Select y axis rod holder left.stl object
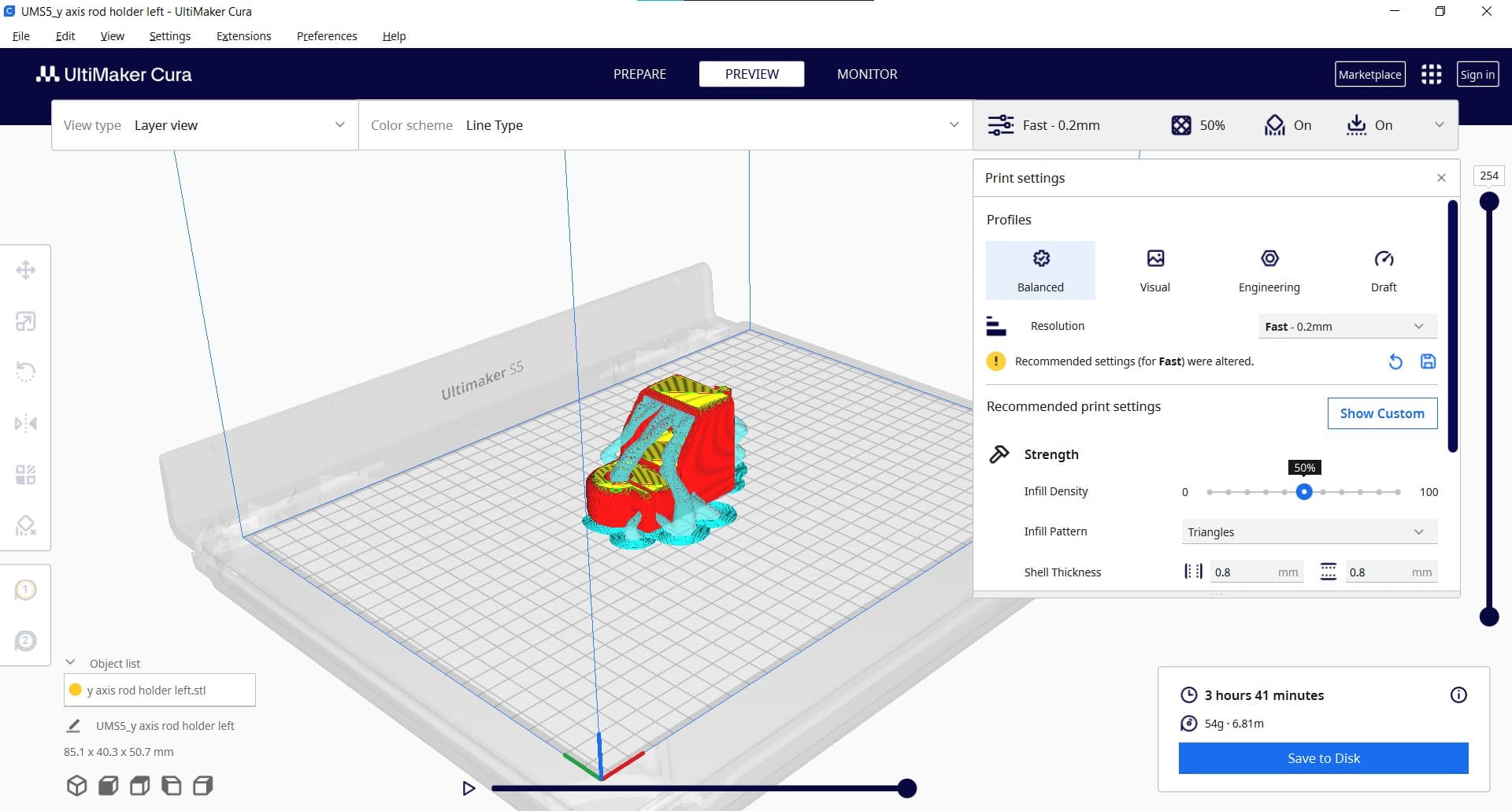Image resolution: width=1512 pixels, height=811 pixels. [x=160, y=690]
